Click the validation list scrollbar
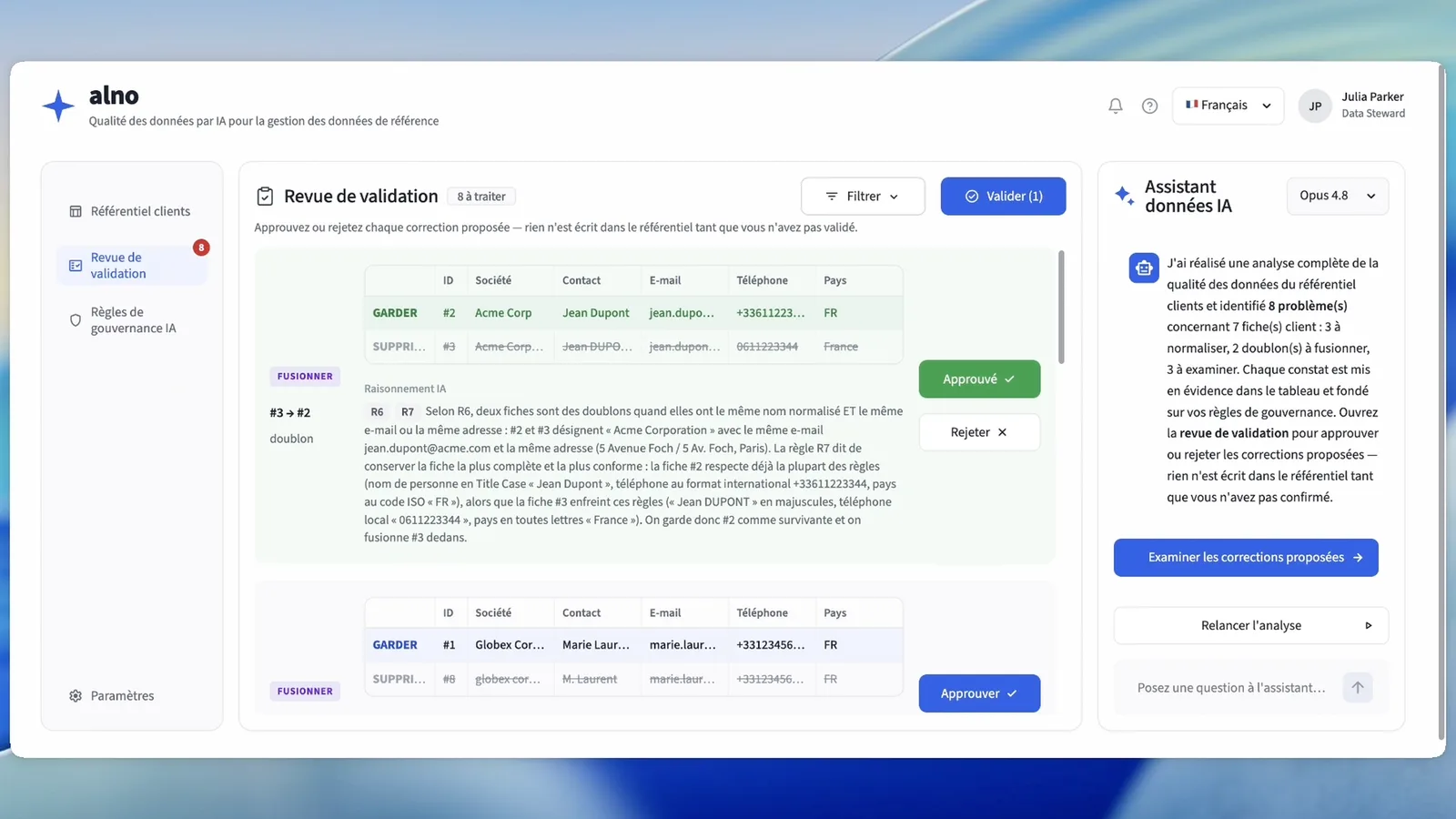Image resolution: width=1456 pixels, height=819 pixels. (1061, 308)
